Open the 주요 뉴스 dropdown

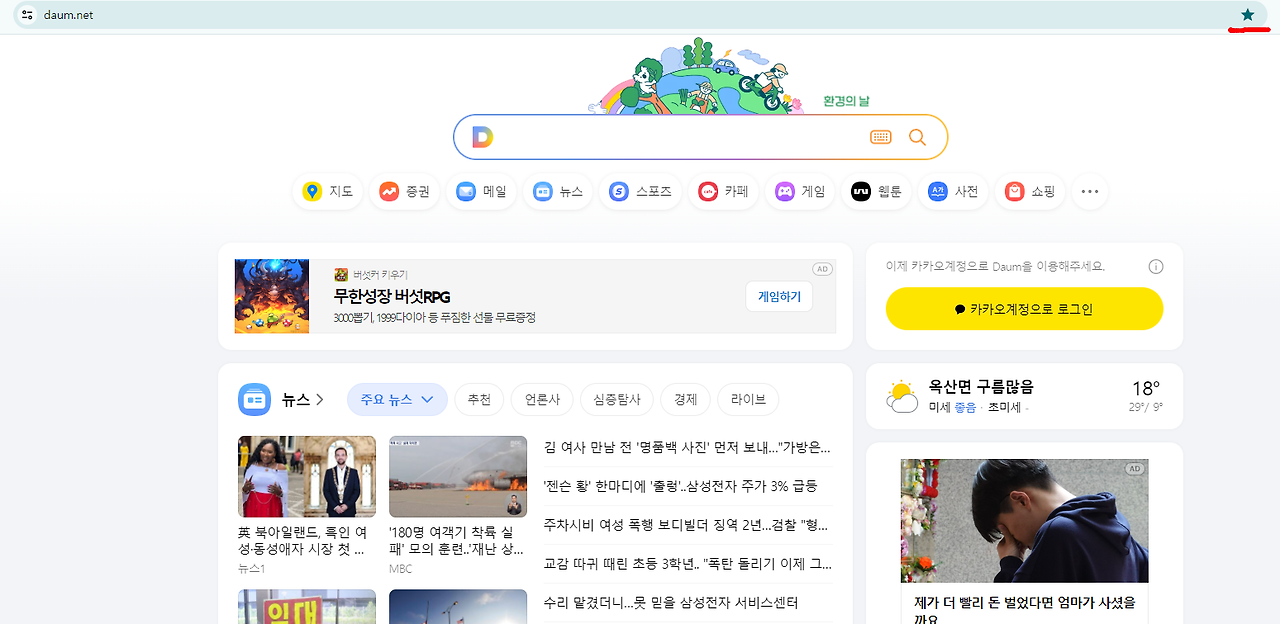point(396,399)
